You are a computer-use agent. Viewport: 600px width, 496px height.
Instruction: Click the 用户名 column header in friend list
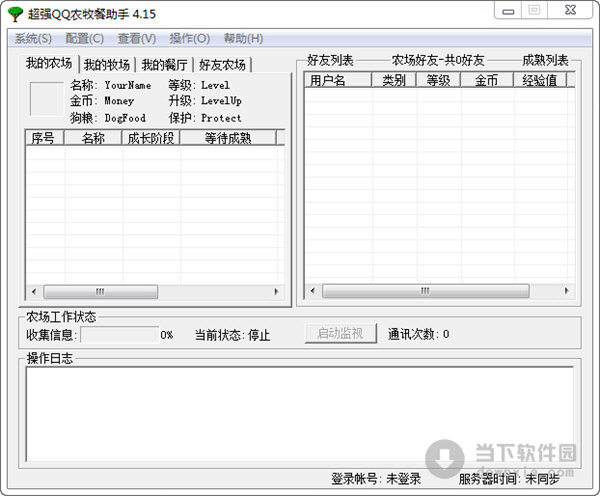[338, 80]
